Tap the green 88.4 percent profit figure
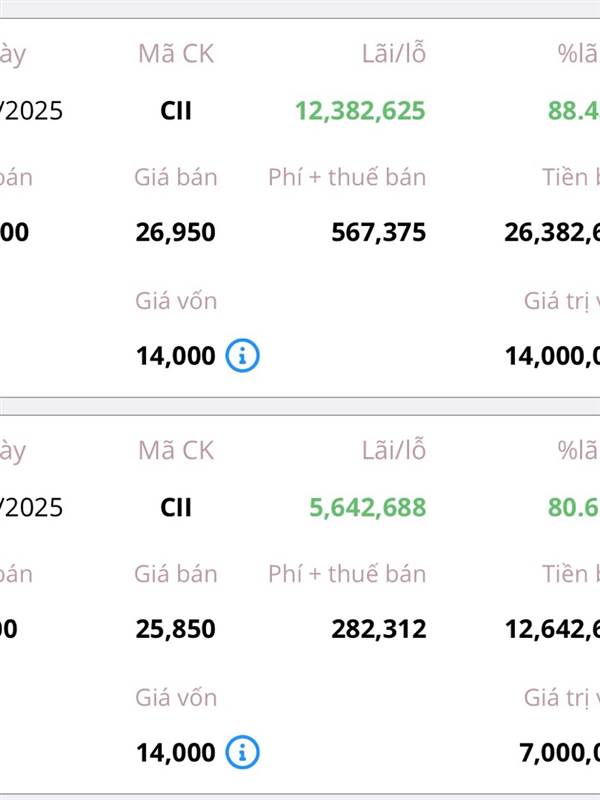 coord(573,111)
